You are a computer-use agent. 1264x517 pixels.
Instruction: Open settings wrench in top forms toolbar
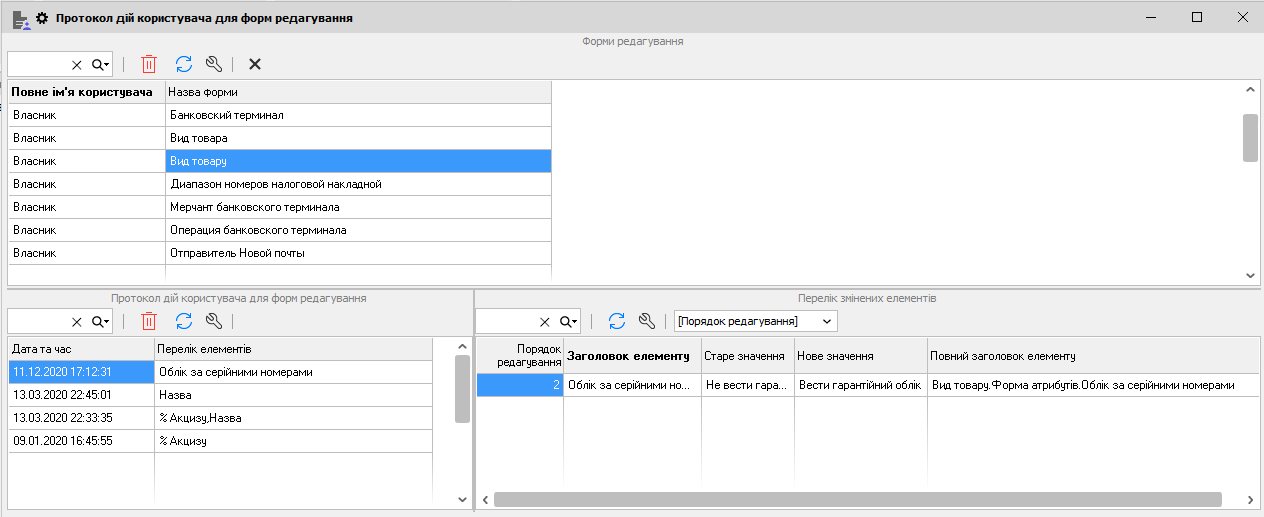click(x=213, y=64)
